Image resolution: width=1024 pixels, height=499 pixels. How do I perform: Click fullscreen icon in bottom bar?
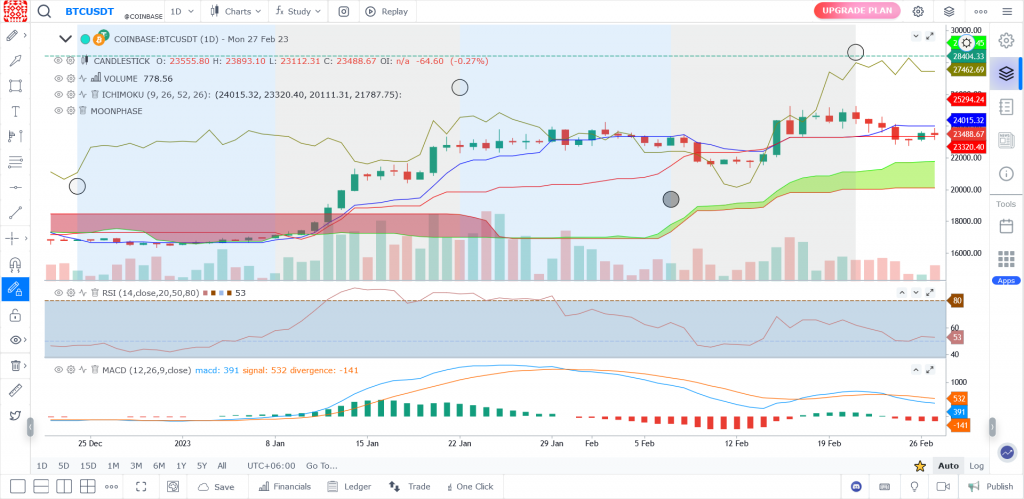tap(141, 487)
